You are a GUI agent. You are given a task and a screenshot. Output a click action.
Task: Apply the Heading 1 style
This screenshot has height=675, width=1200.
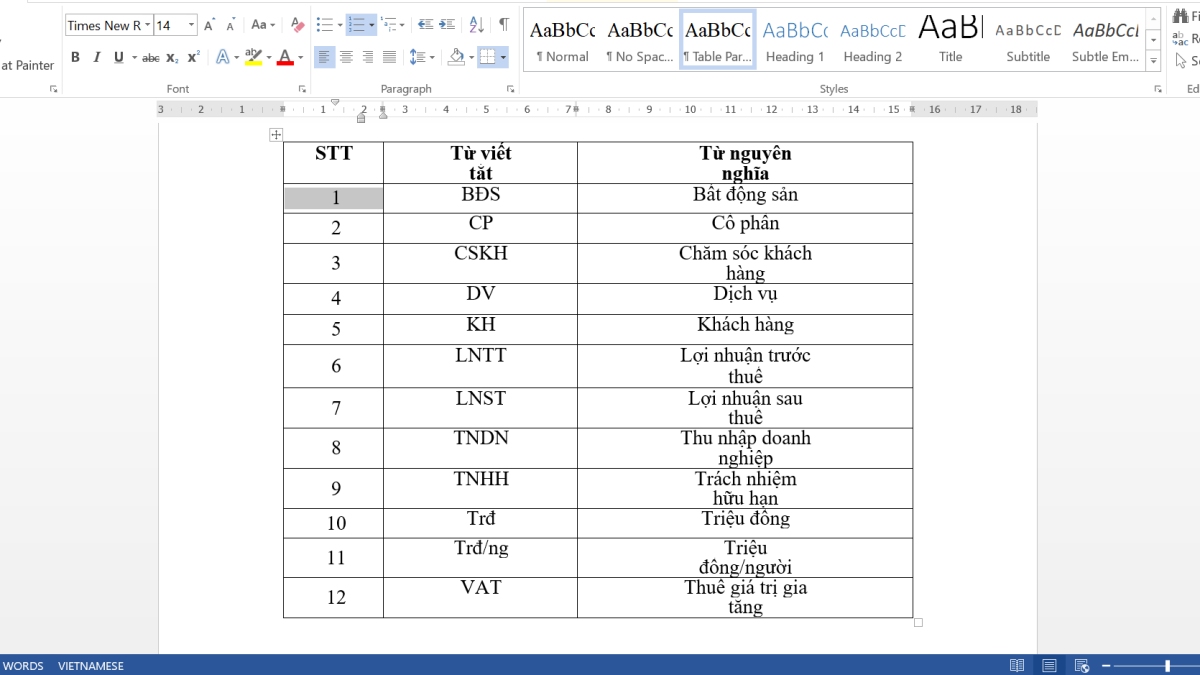[x=795, y=40]
